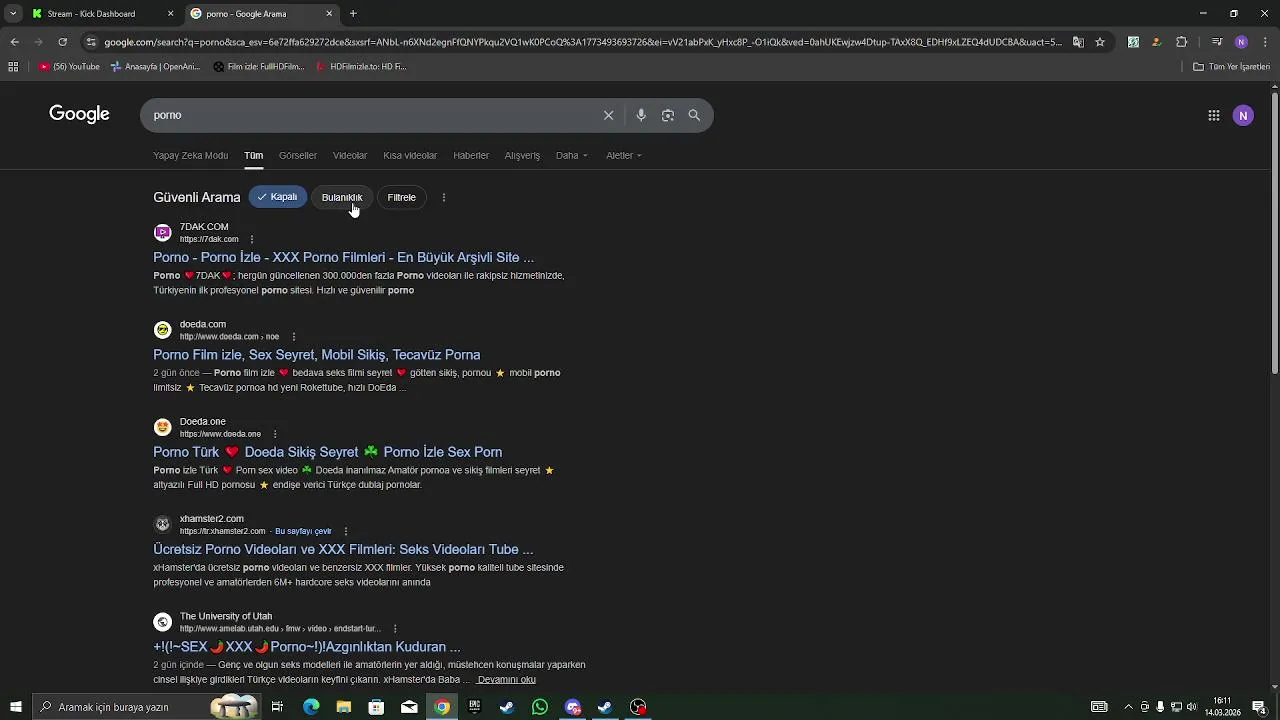
Task: Open Chrome's three-dot menu
Action: (x=1265, y=42)
